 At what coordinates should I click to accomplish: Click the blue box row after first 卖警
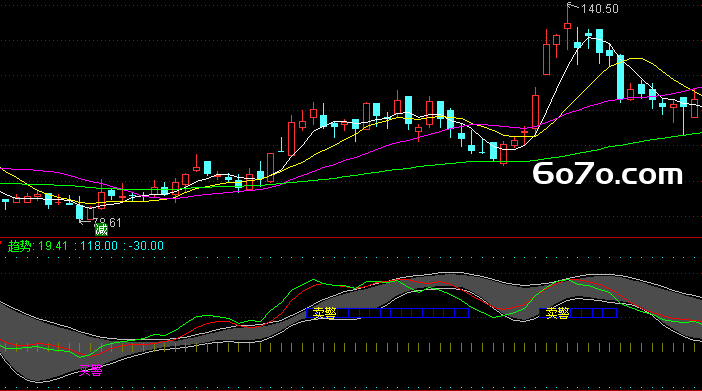click(403, 313)
